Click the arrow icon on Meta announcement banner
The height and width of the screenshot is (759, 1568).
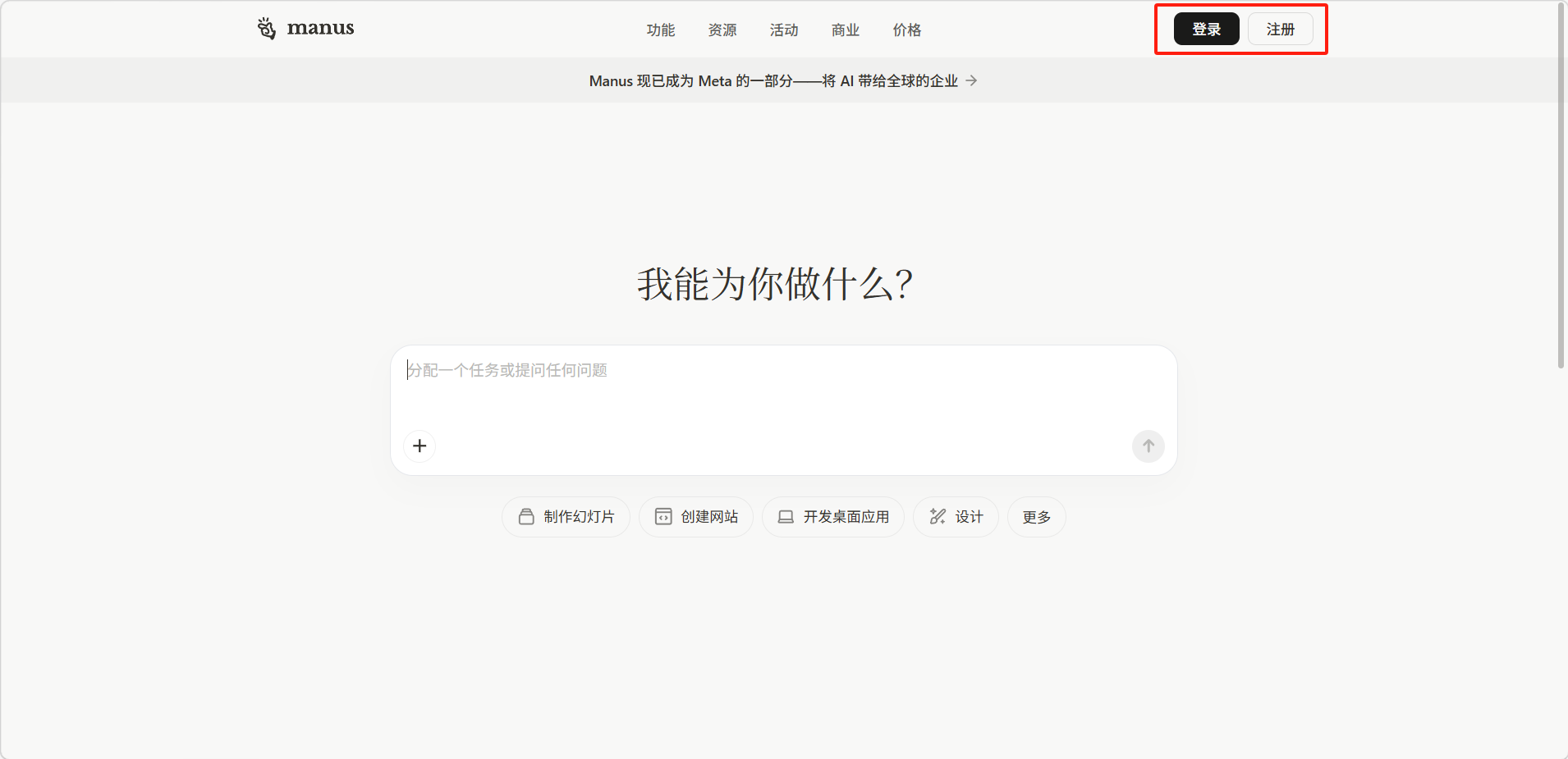(971, 80)
